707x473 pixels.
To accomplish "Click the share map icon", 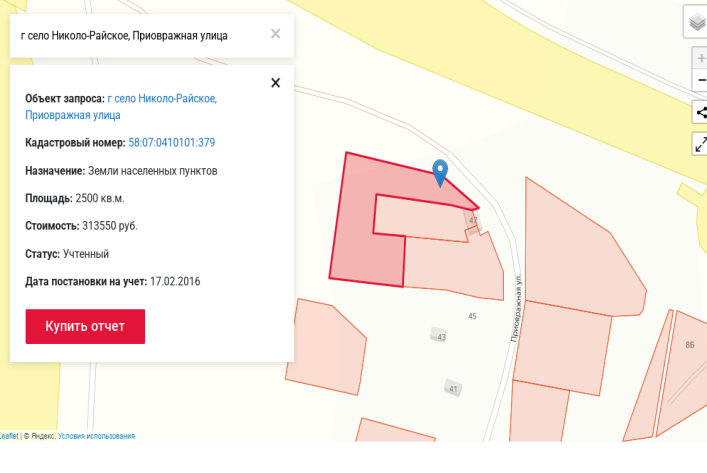I will 700,113.
